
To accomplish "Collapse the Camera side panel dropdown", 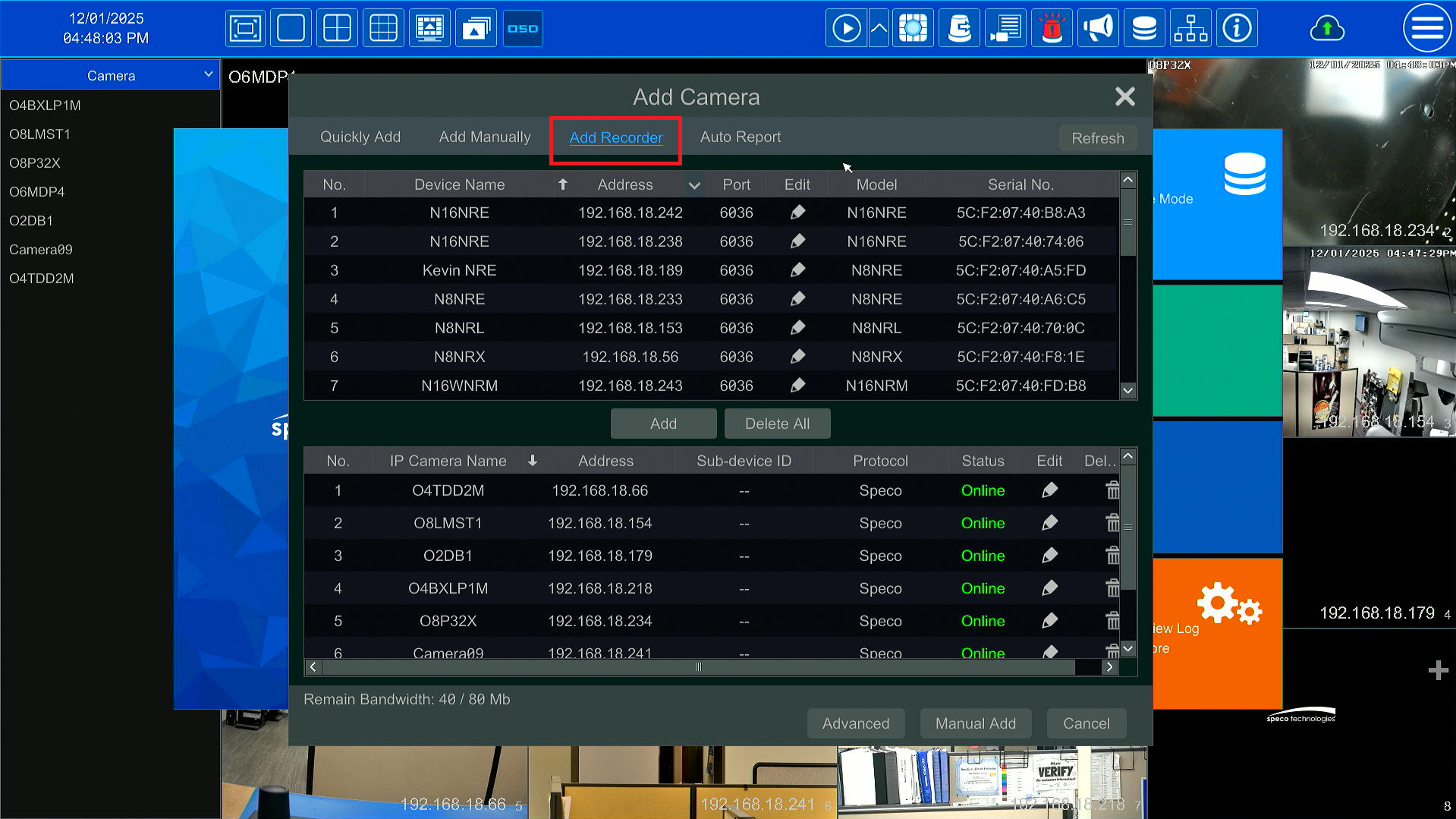I will (x=208, y=74).
